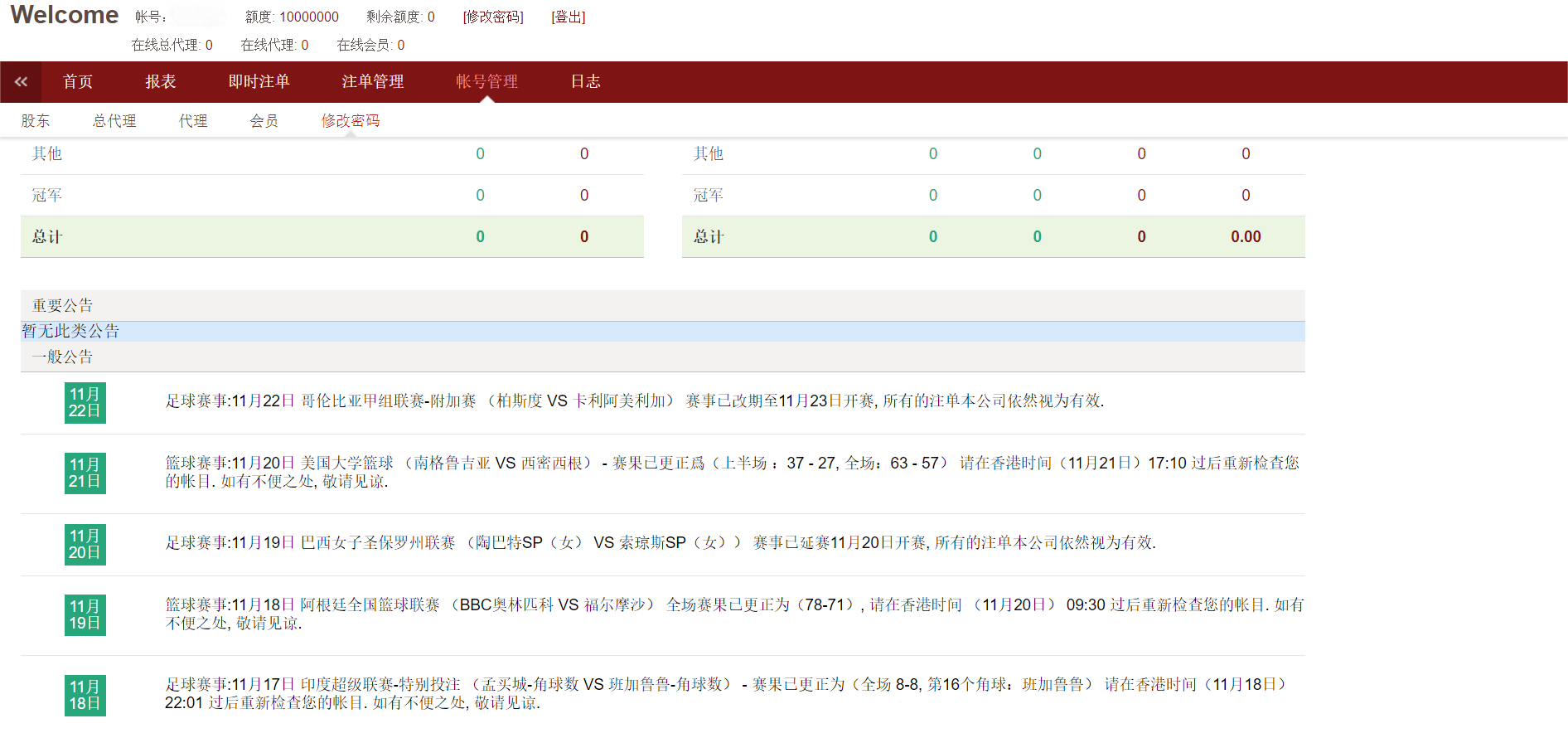
Task: Select the 修改密码 sub-tab
Action: pos(350,121)
